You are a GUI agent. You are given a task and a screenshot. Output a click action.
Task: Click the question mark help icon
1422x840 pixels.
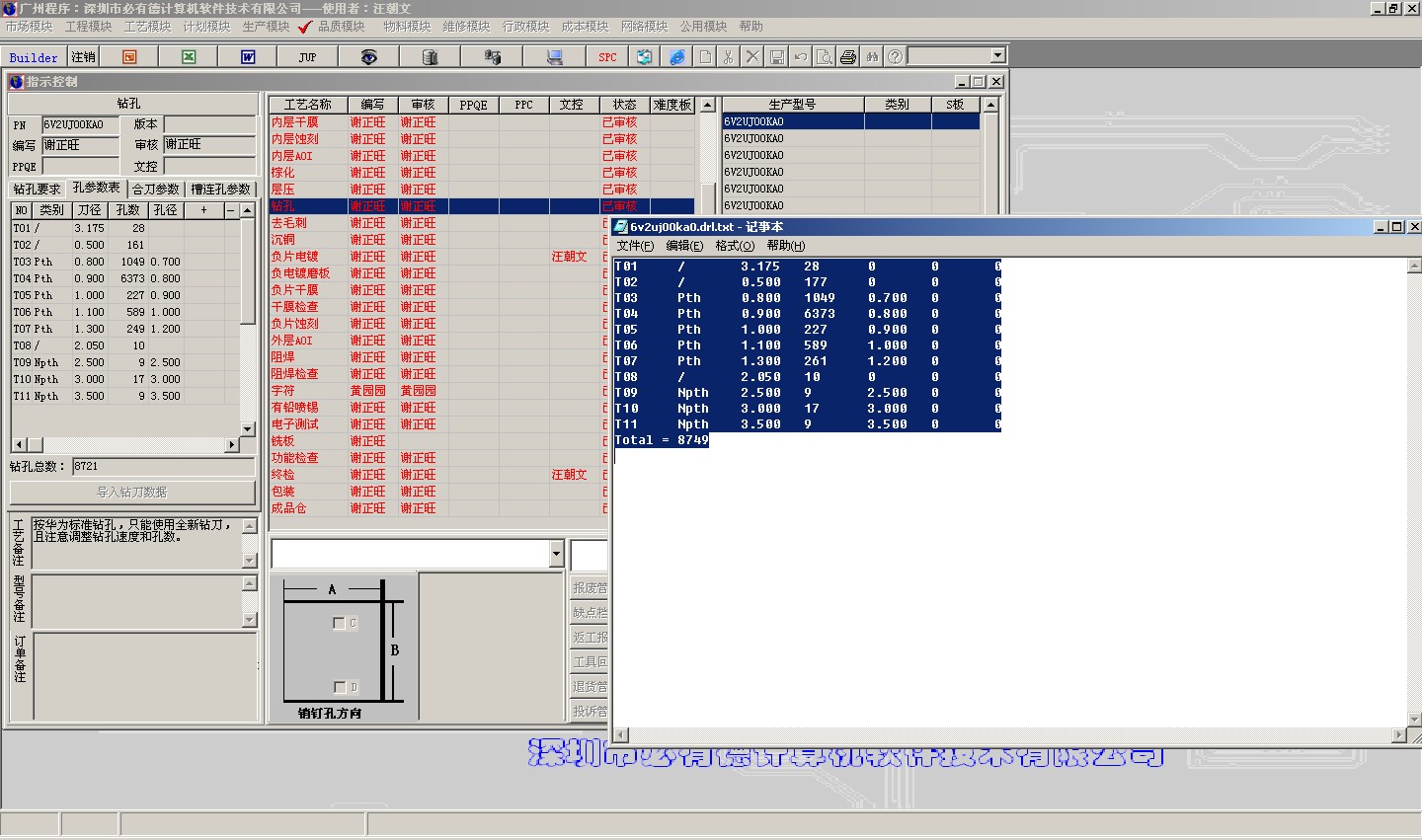click(895, 57)
